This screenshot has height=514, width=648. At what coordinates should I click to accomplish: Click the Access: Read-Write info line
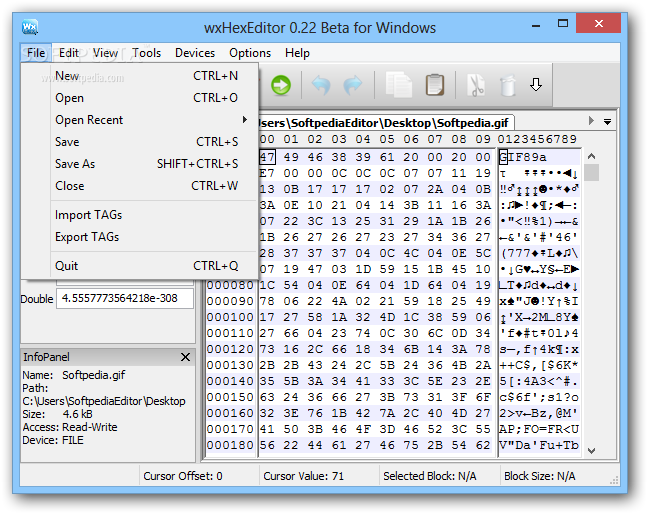[70, 427]
